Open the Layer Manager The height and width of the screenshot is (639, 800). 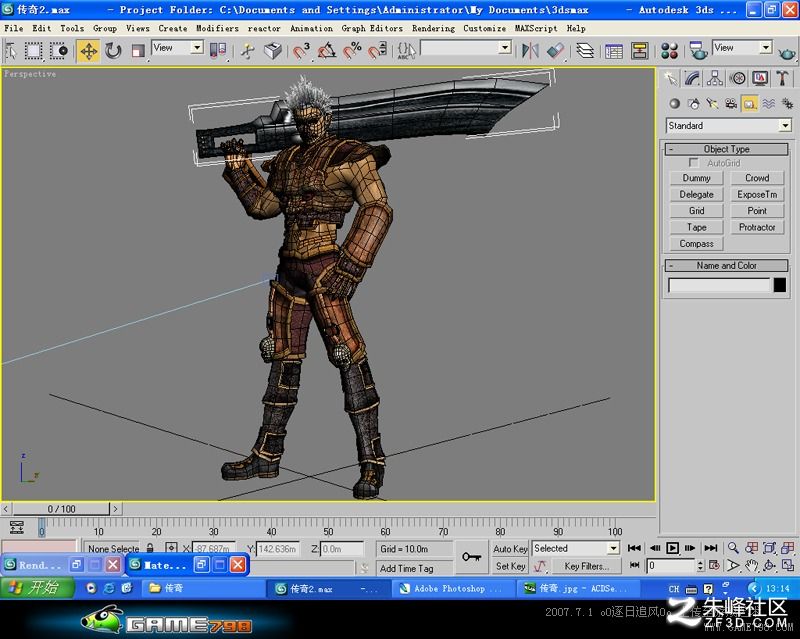tap(585, 51)
